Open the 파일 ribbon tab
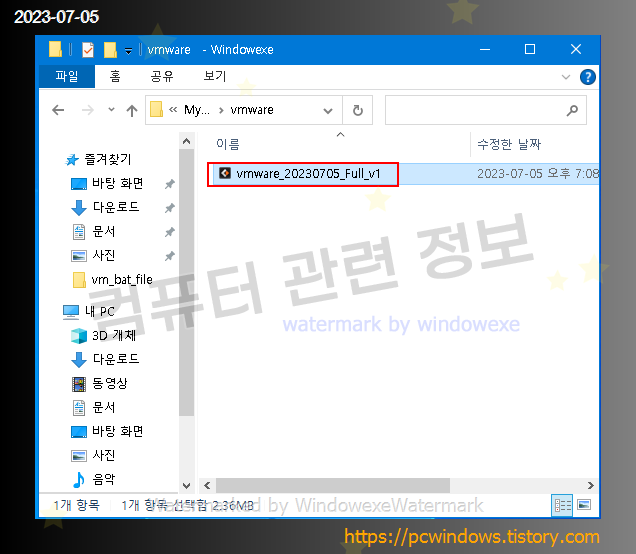The width and height of the screenshot is (636, 554). click(67, 76)
